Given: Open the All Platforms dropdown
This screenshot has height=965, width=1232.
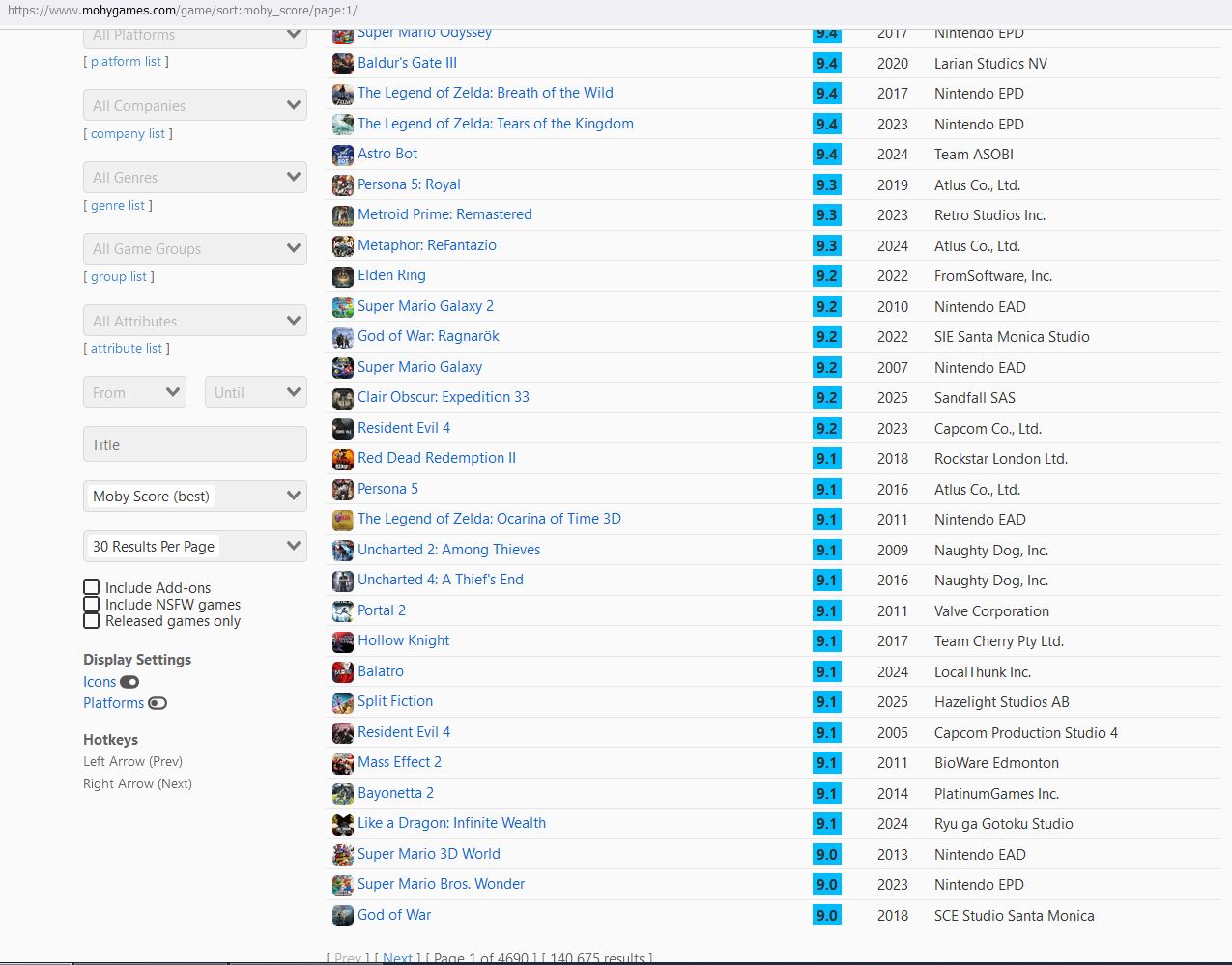Looking at the screenshot, I should [195, 38].
